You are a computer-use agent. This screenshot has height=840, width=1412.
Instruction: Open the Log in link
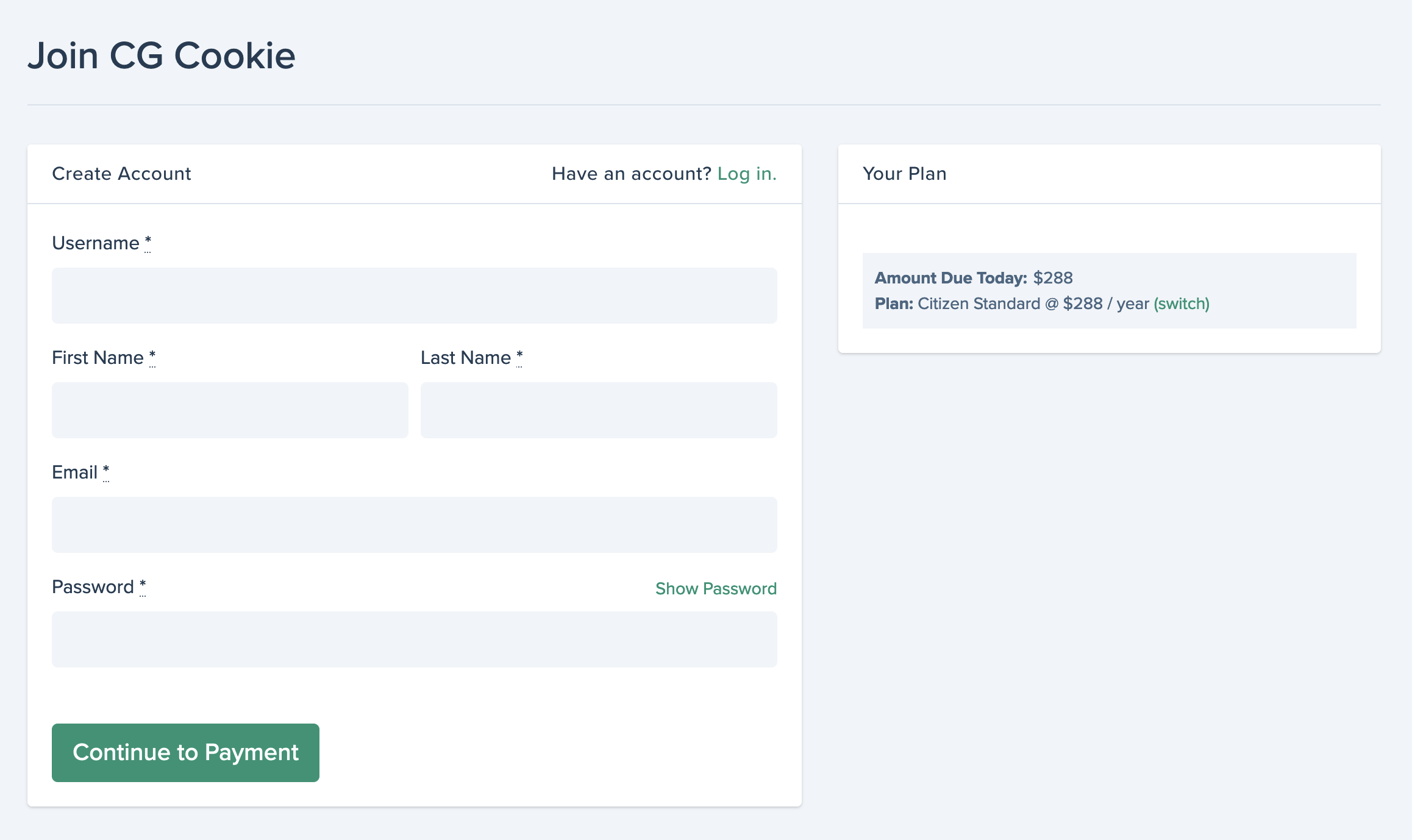coord(747,174)
